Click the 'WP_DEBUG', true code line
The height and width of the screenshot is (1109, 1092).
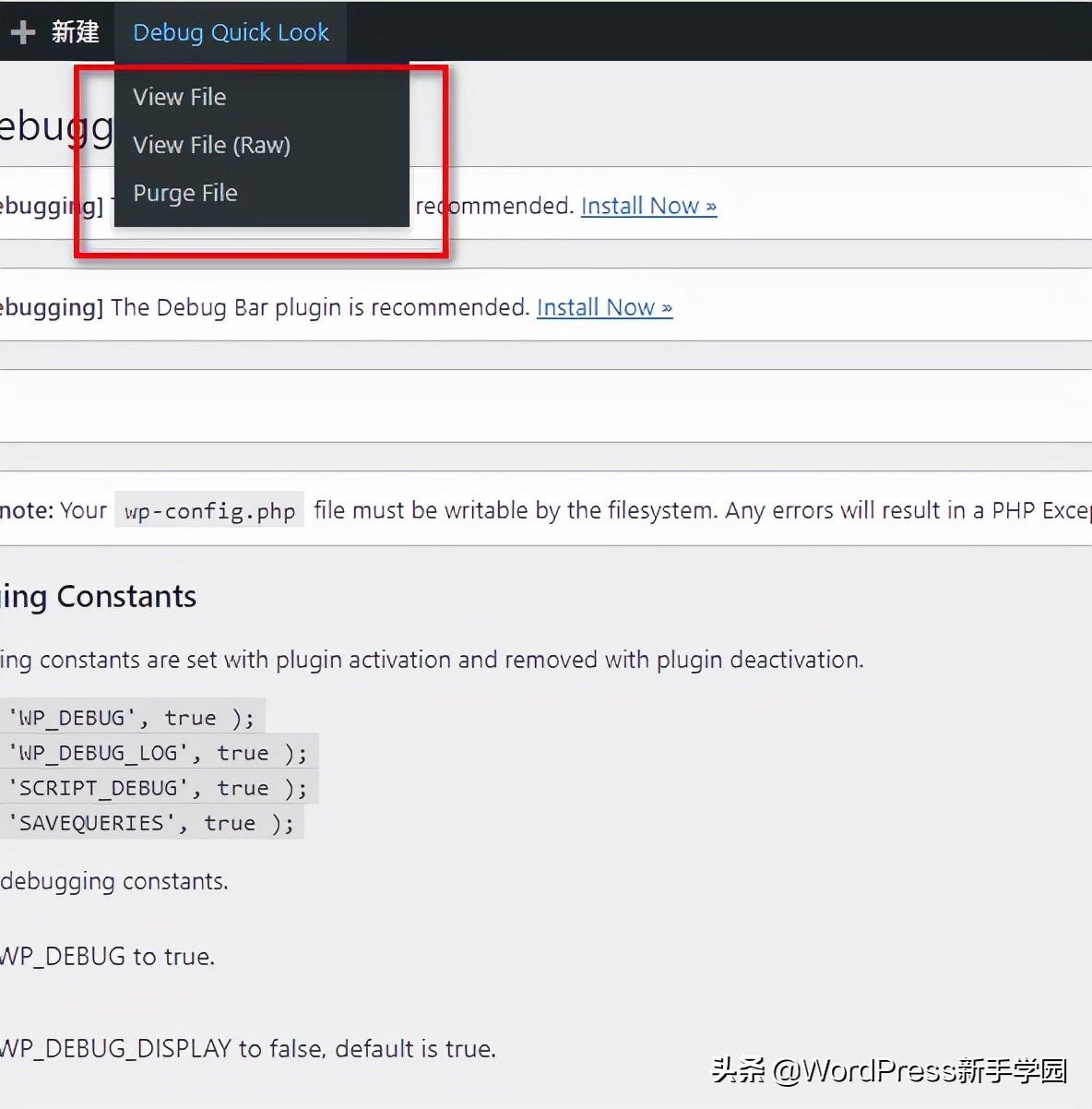(131, 718)
